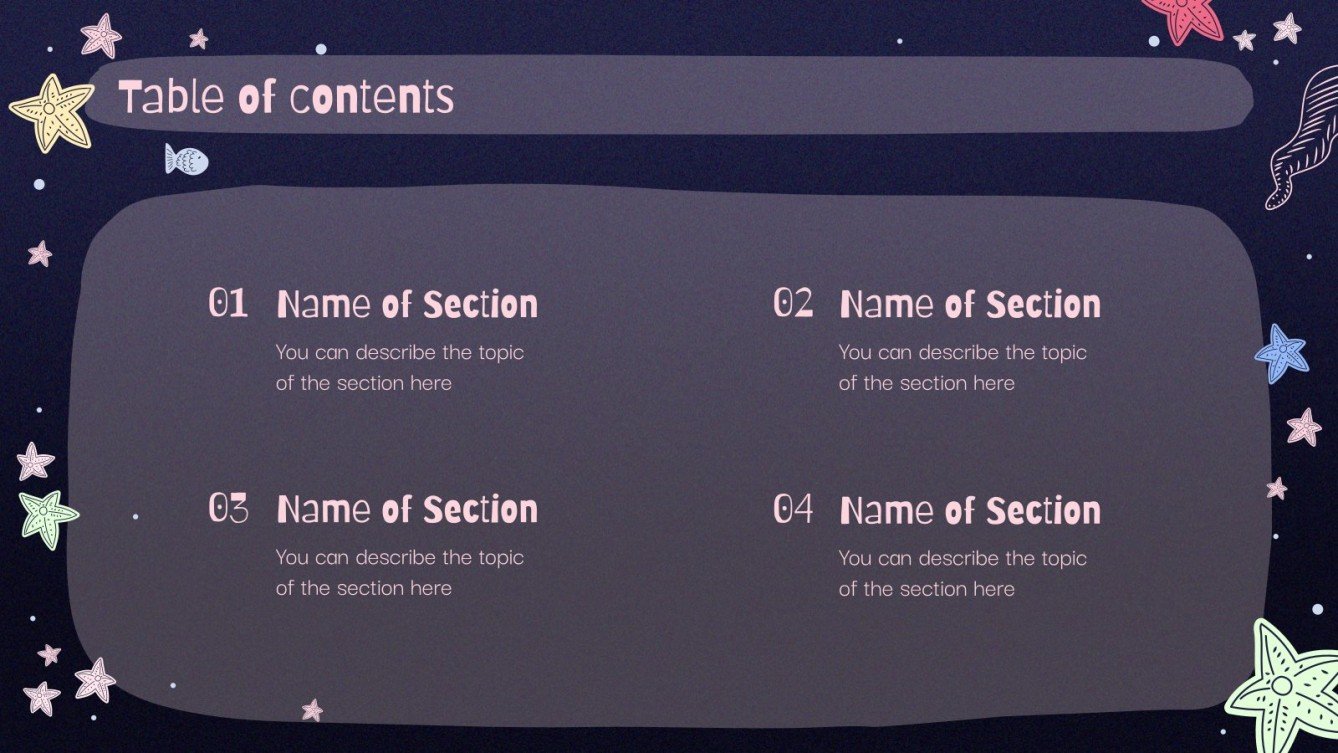Click the pink starfish above the title banner
The width and height of the screenshot is (1338, 753).
pos(101,35)
